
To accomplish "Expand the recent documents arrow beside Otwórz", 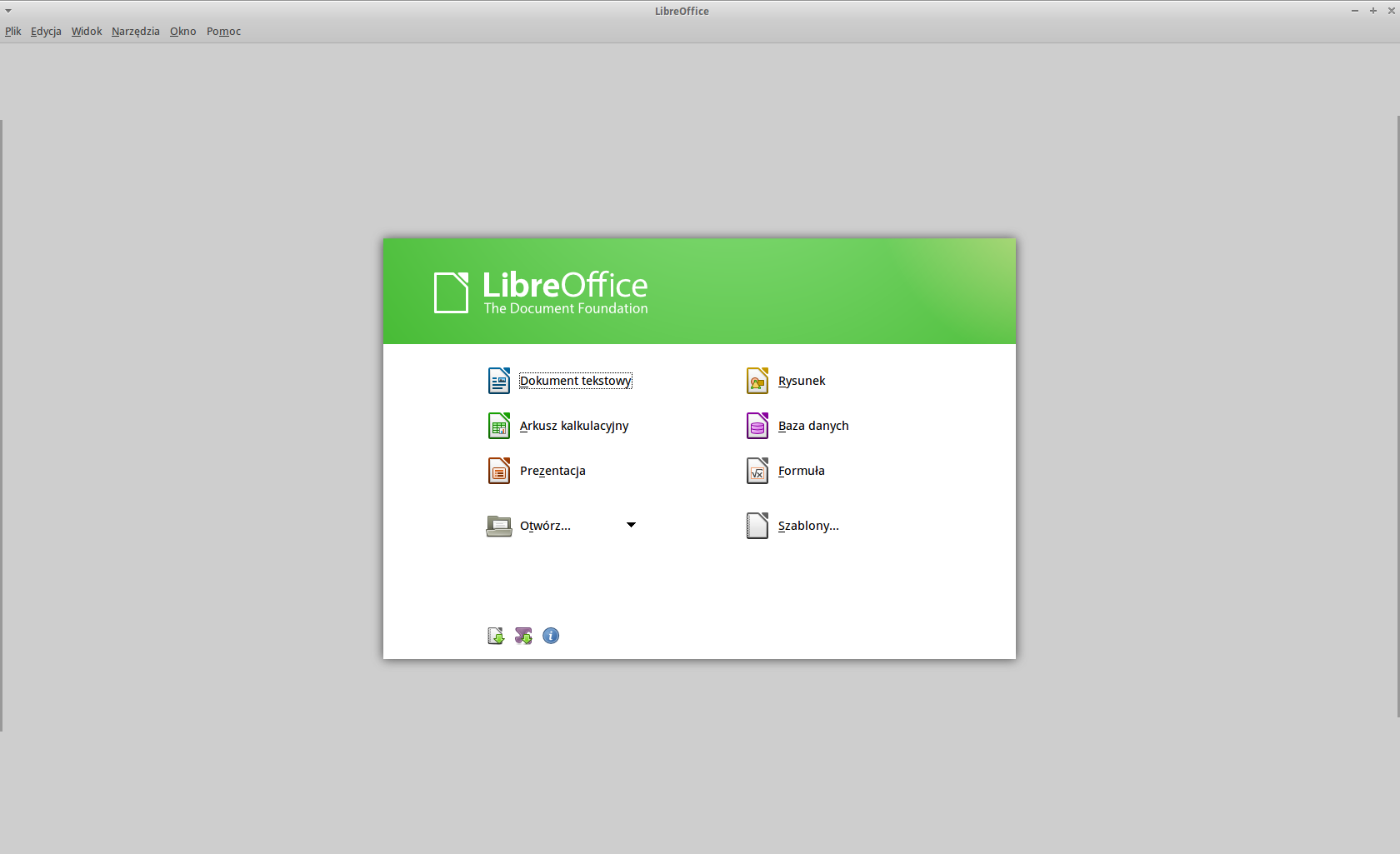I will click(x=631, y=525).
